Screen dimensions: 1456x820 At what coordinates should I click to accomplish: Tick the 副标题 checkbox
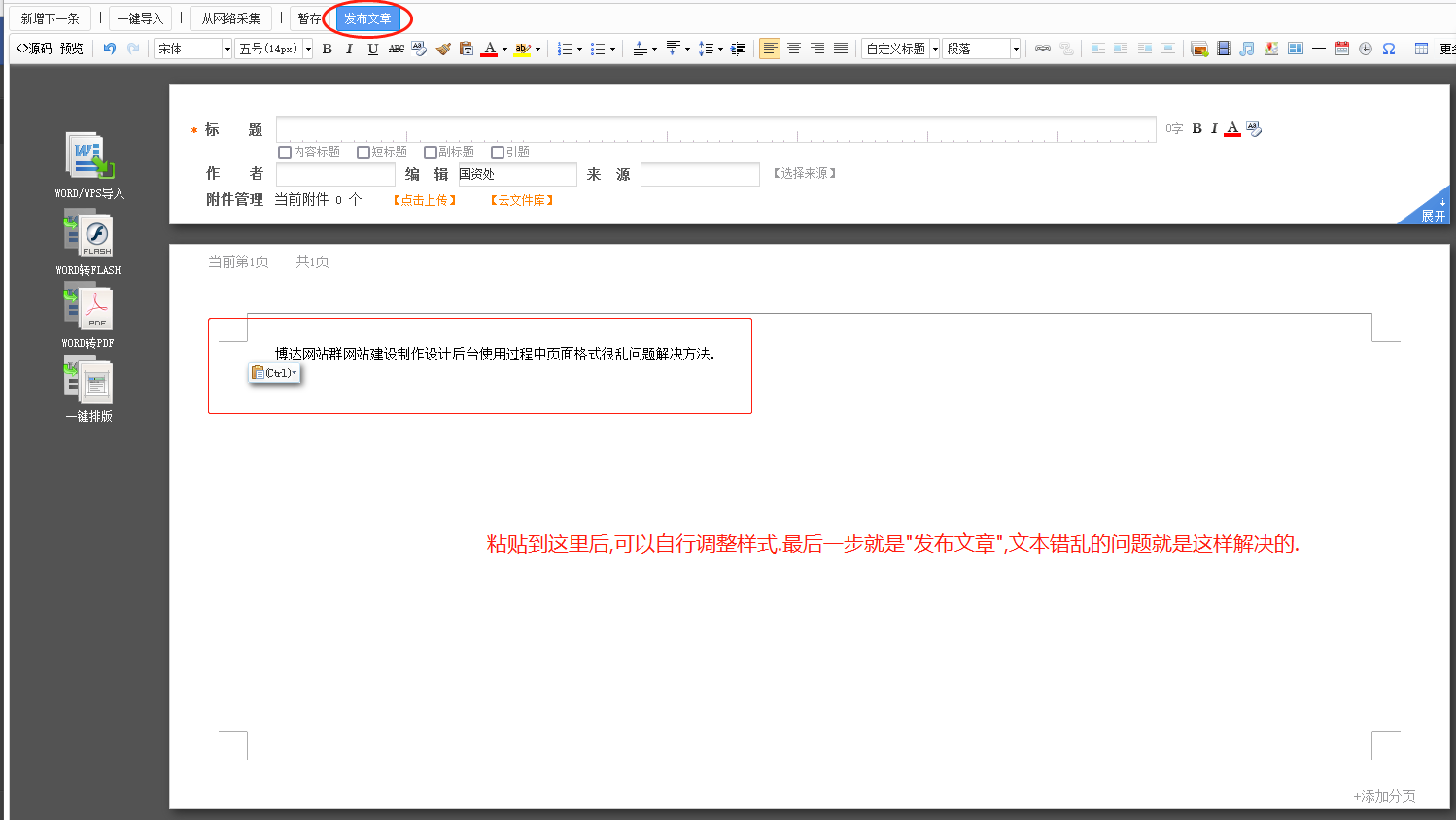coord(431,153)
